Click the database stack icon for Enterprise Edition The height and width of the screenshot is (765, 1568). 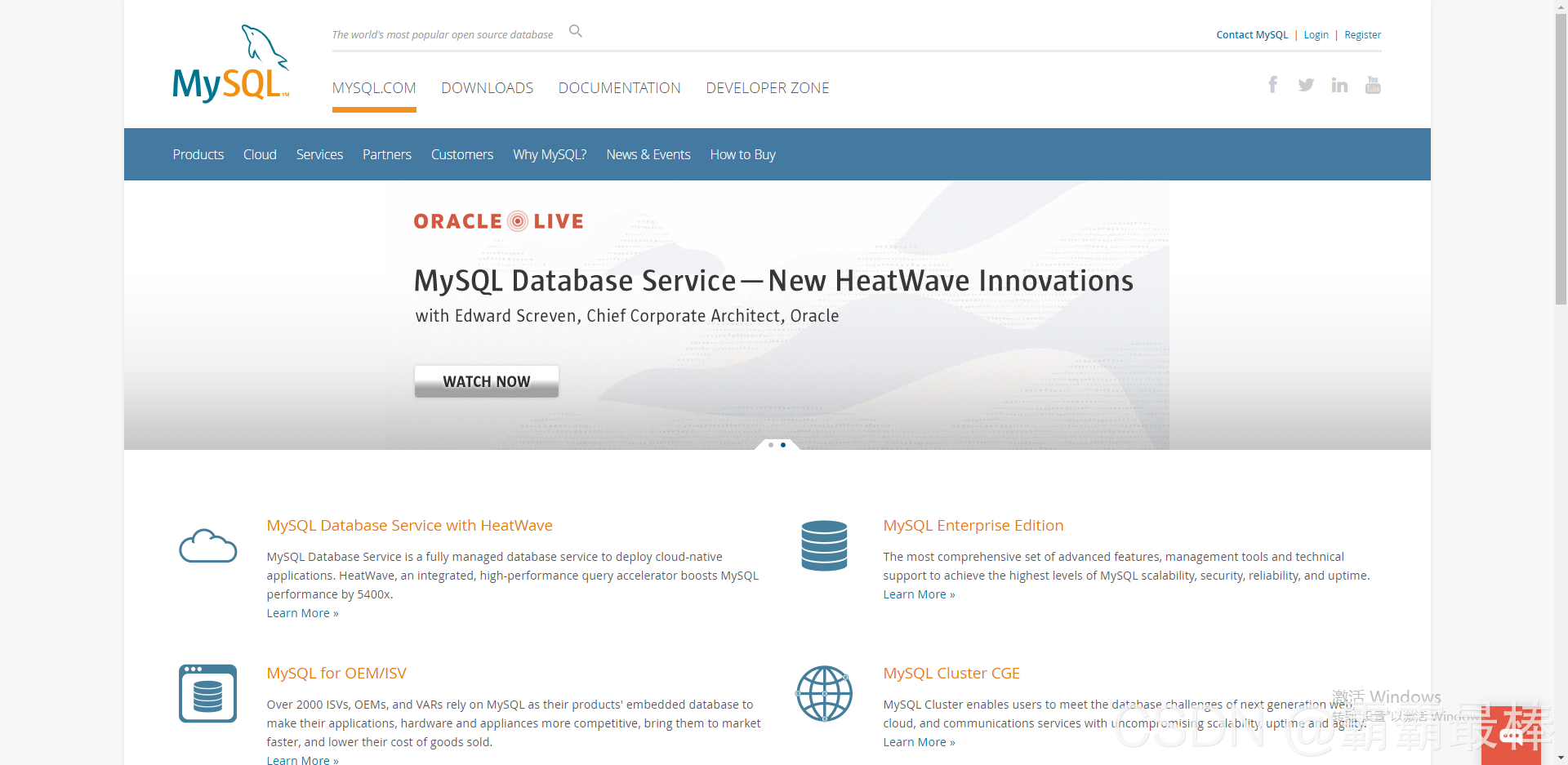pos(825,545)
